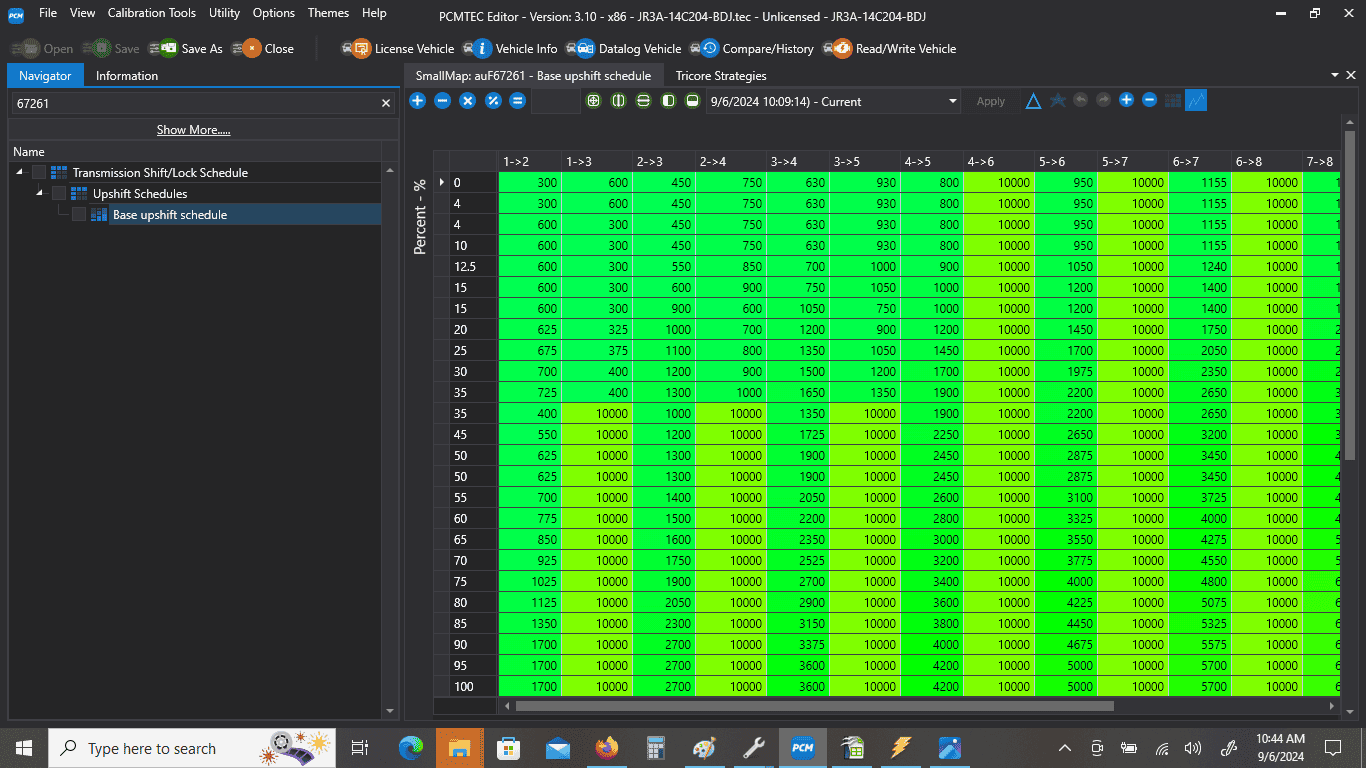The image size is (1366, 768).
Task: Open the Themes menu
Action: (328, 13)
